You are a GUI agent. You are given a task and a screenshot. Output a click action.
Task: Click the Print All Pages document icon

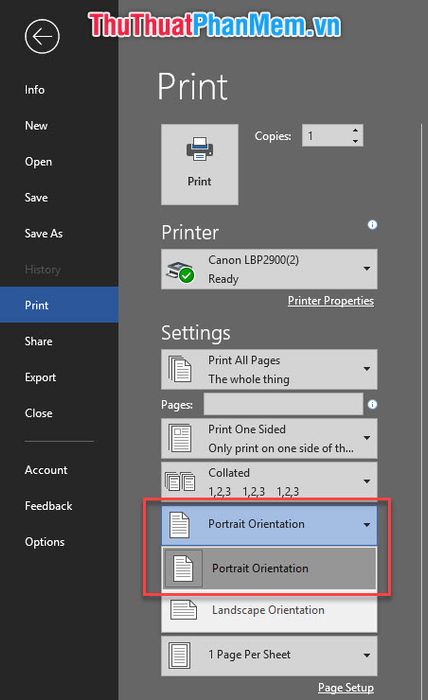pos(179,369)
